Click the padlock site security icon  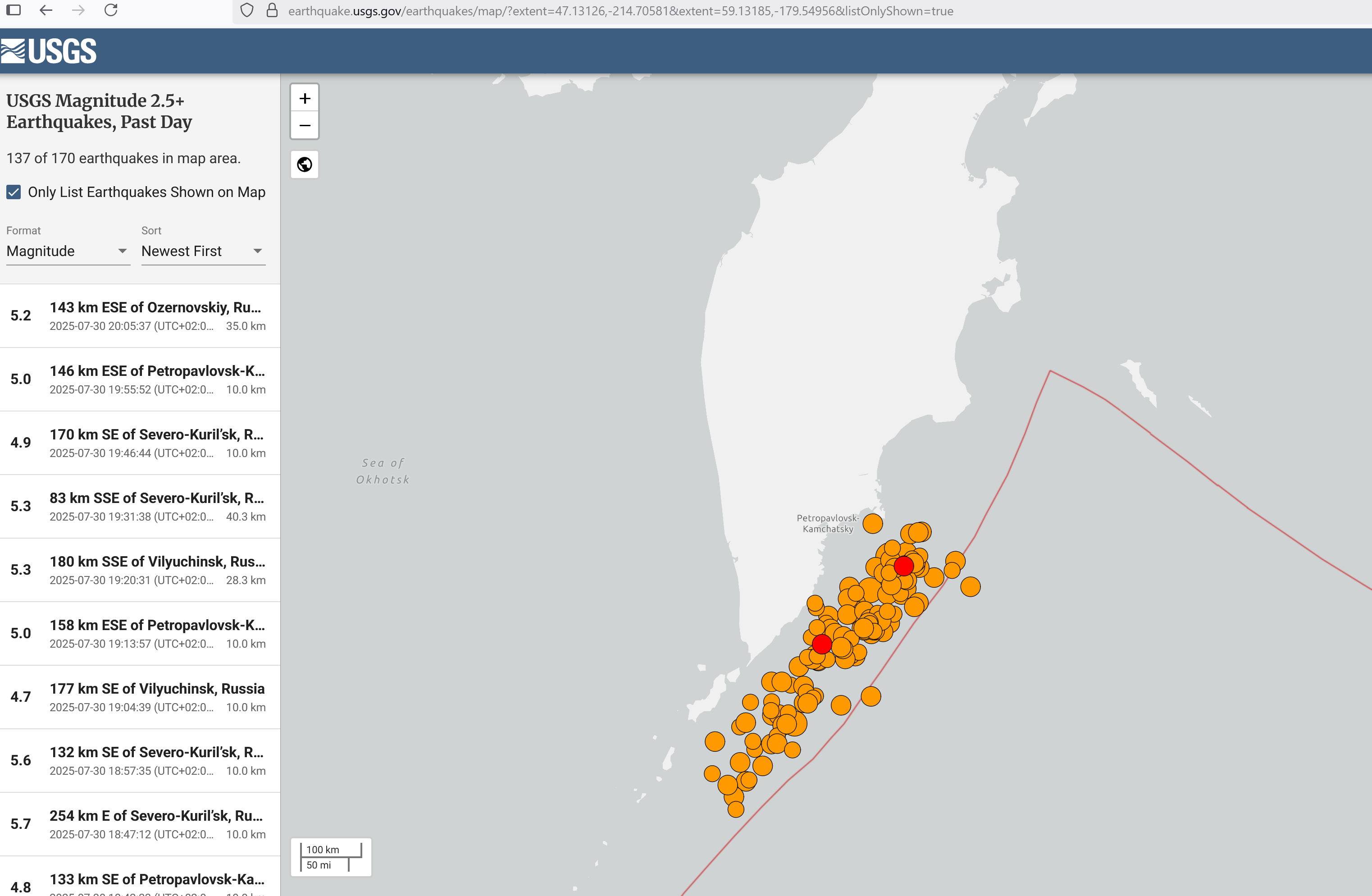(x=272, y=11)
